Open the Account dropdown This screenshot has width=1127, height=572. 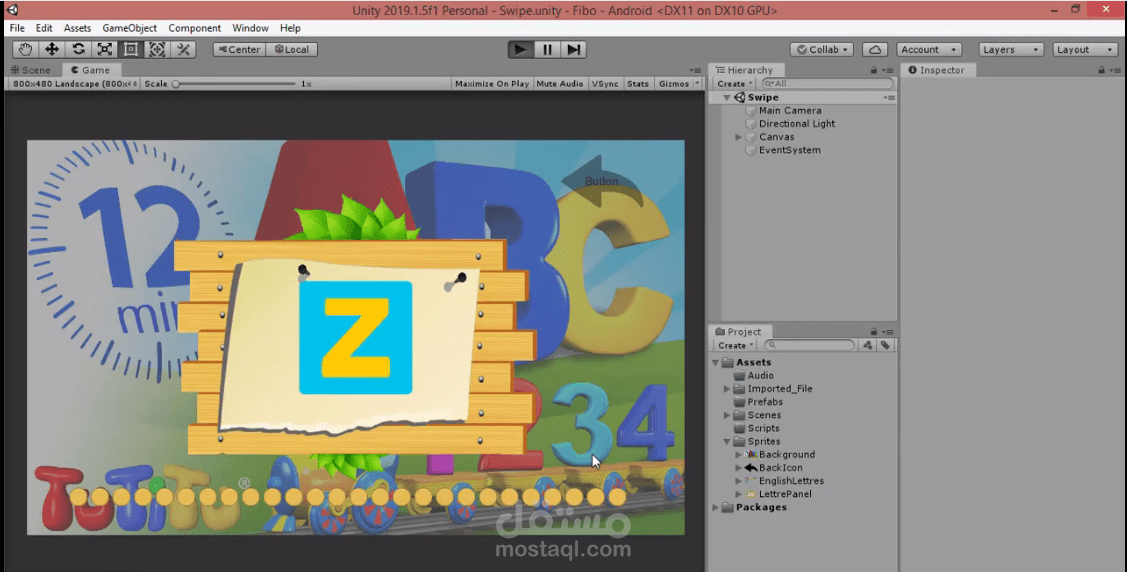[929, 50]
